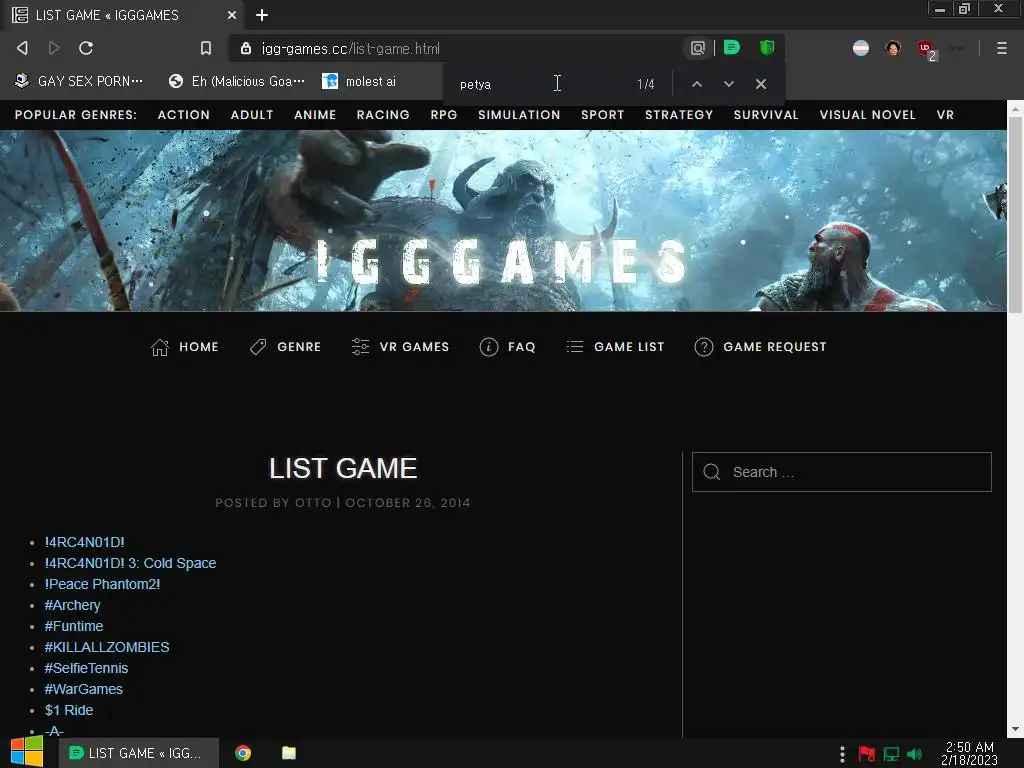Open the !Peace Phantom2! link
1024x768 pixels.
[x=102, y=584]
